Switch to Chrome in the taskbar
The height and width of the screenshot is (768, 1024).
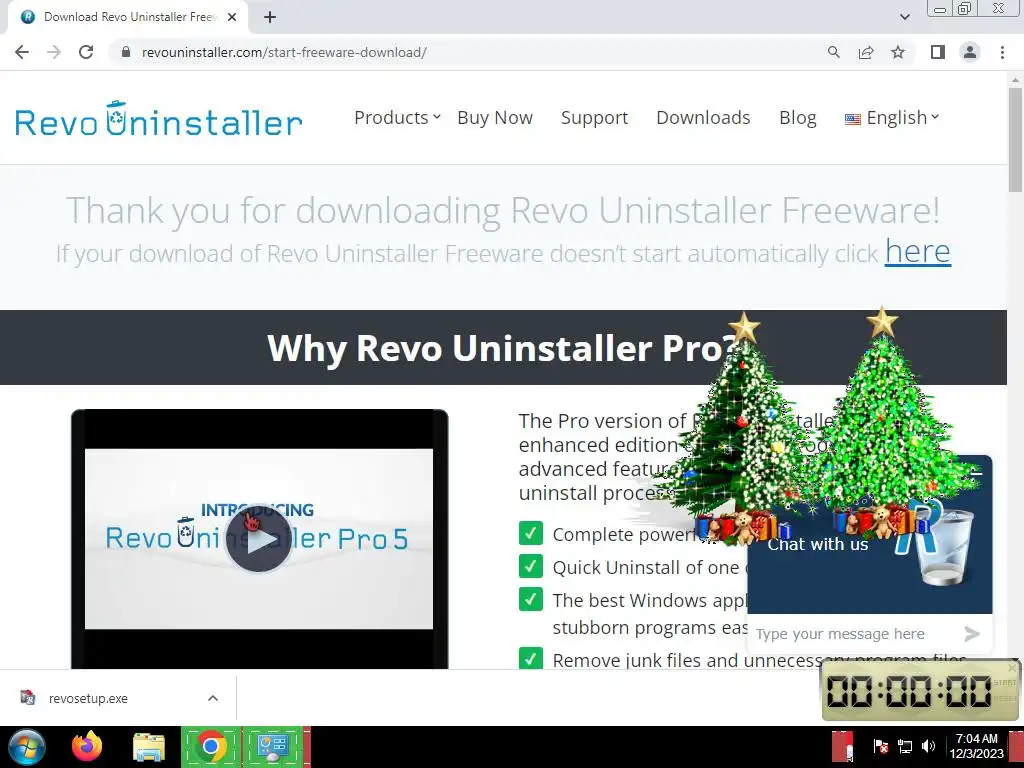210,746
